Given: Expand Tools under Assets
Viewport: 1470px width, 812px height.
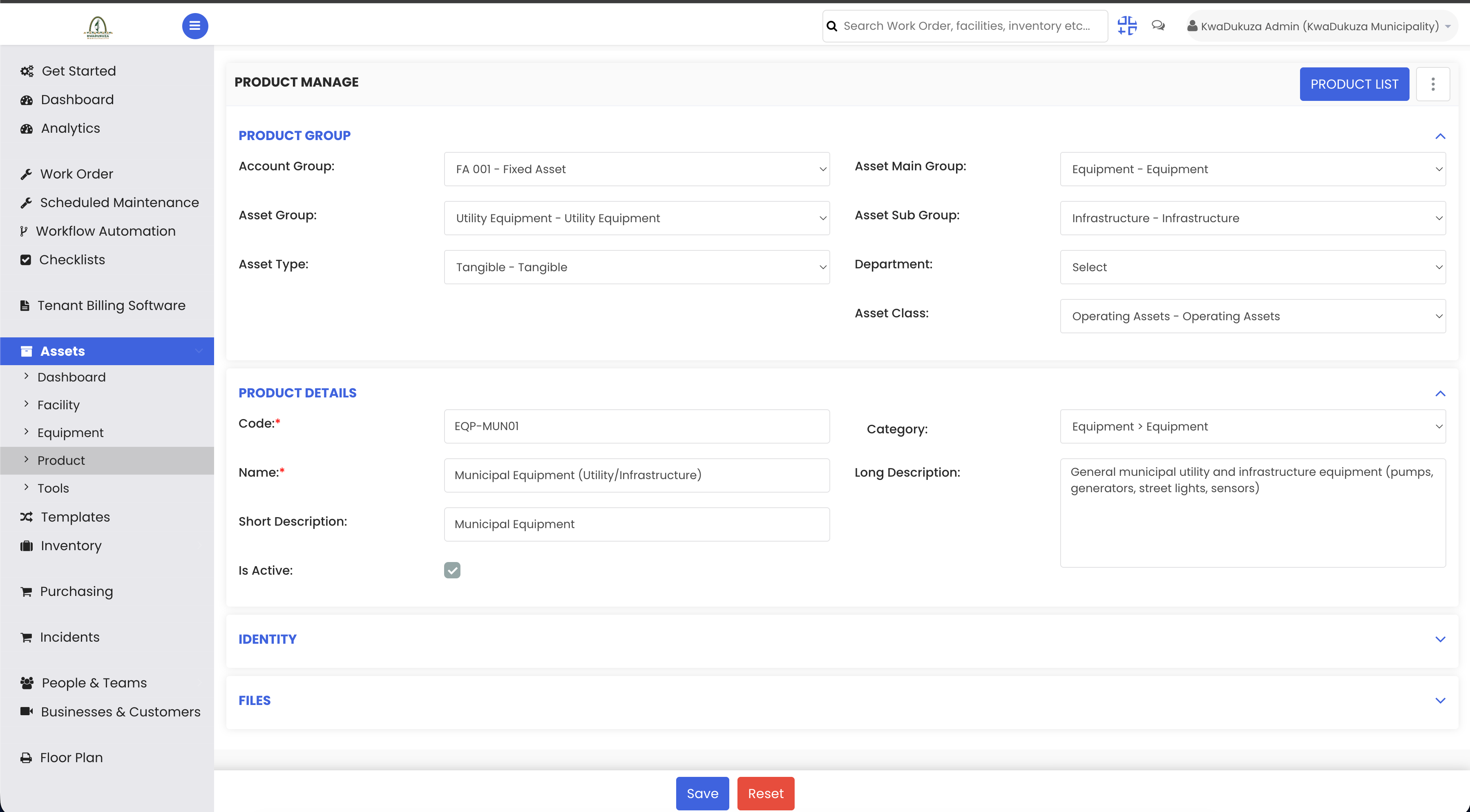Looking at the screenshot, I should (x=53, y=489).
